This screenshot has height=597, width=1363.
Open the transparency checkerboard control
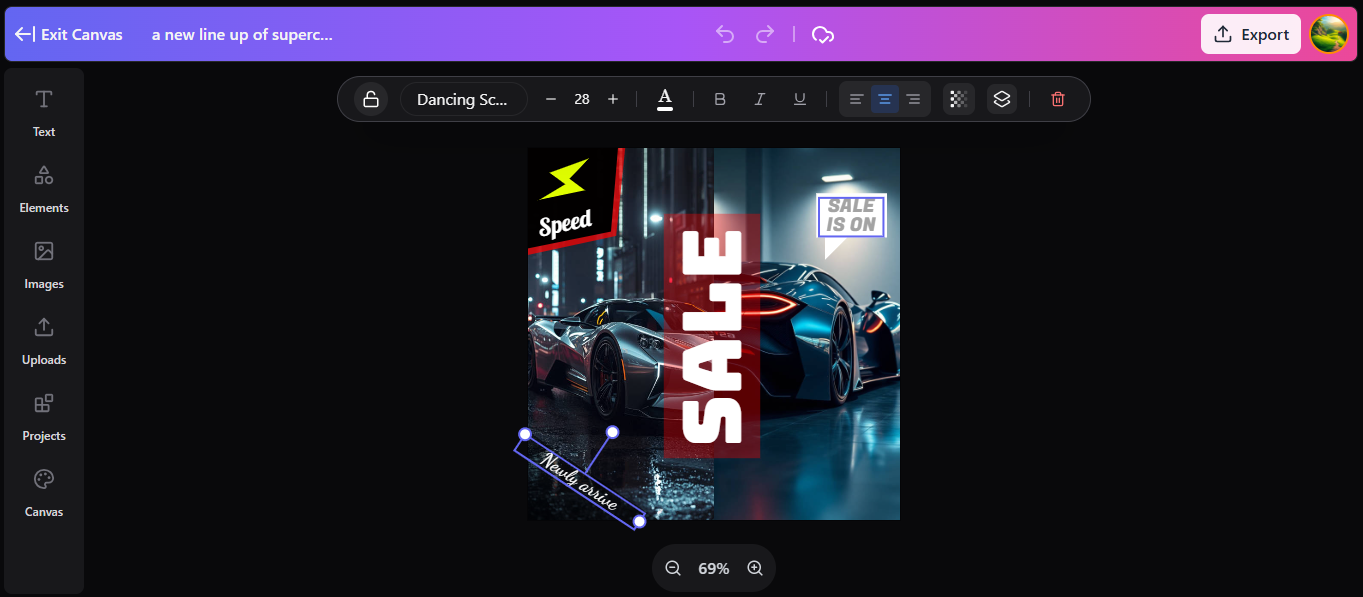pyautogui.click(x=959, y=99)
